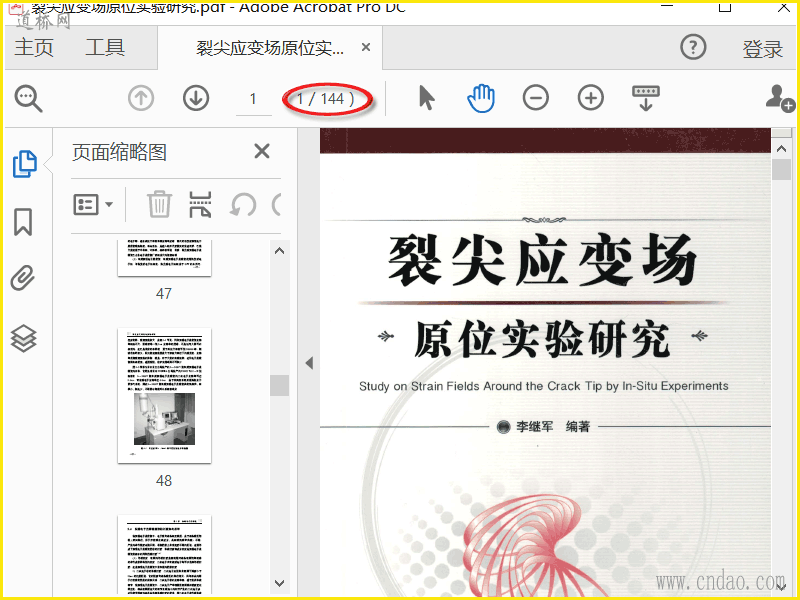Select the page 47 thumbnail
The width and height of the screenshot is (800, 600).
click(x=164, y=258)
